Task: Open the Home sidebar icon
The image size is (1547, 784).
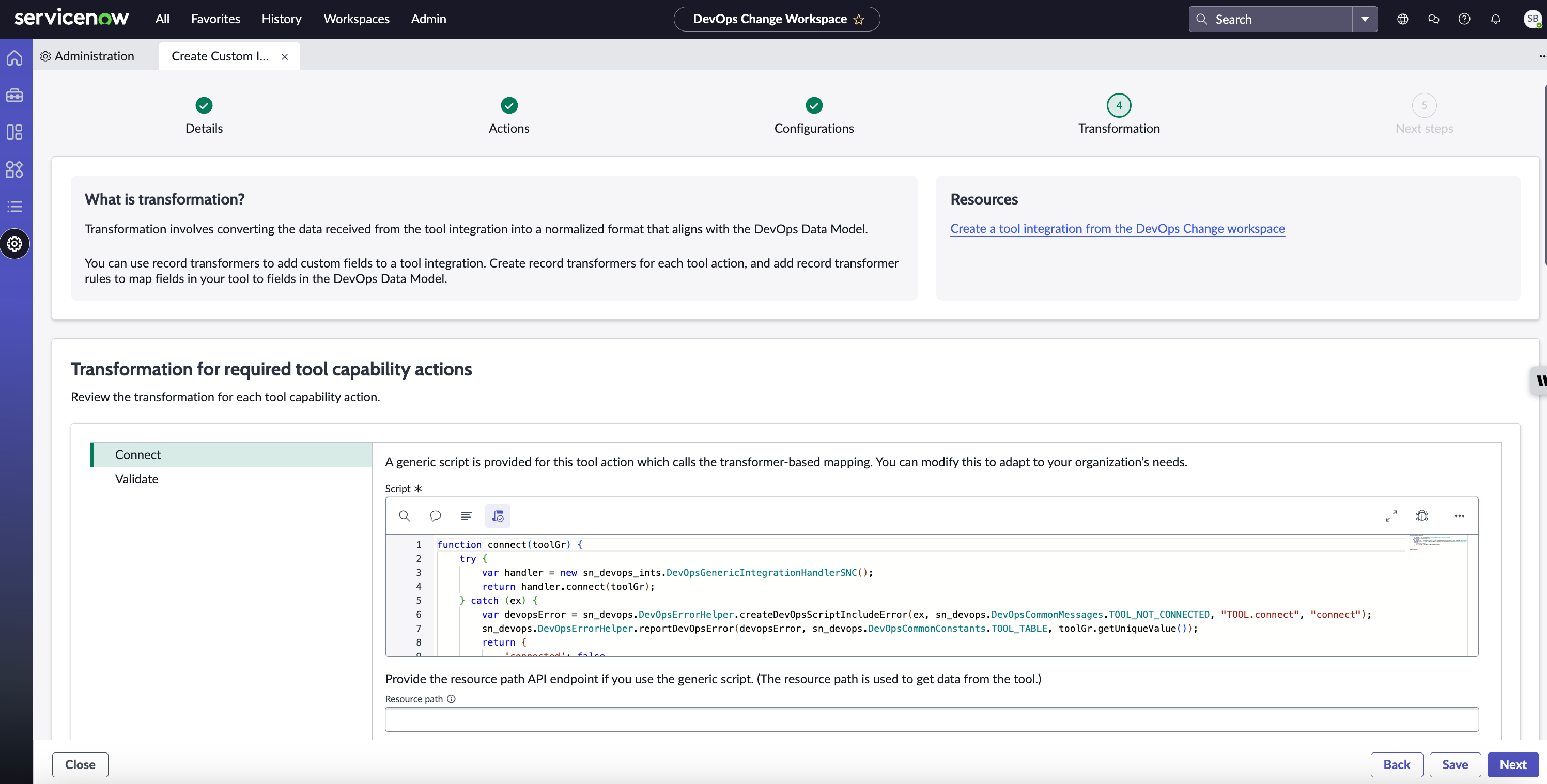Action: (14, 58)
